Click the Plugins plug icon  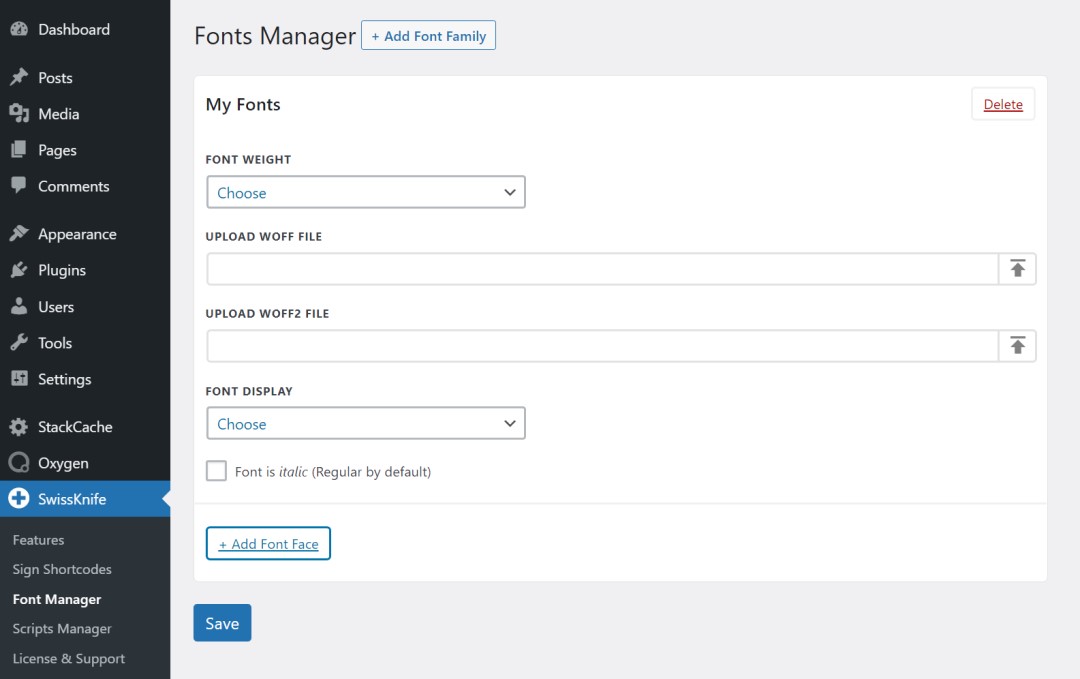point(18,270)
